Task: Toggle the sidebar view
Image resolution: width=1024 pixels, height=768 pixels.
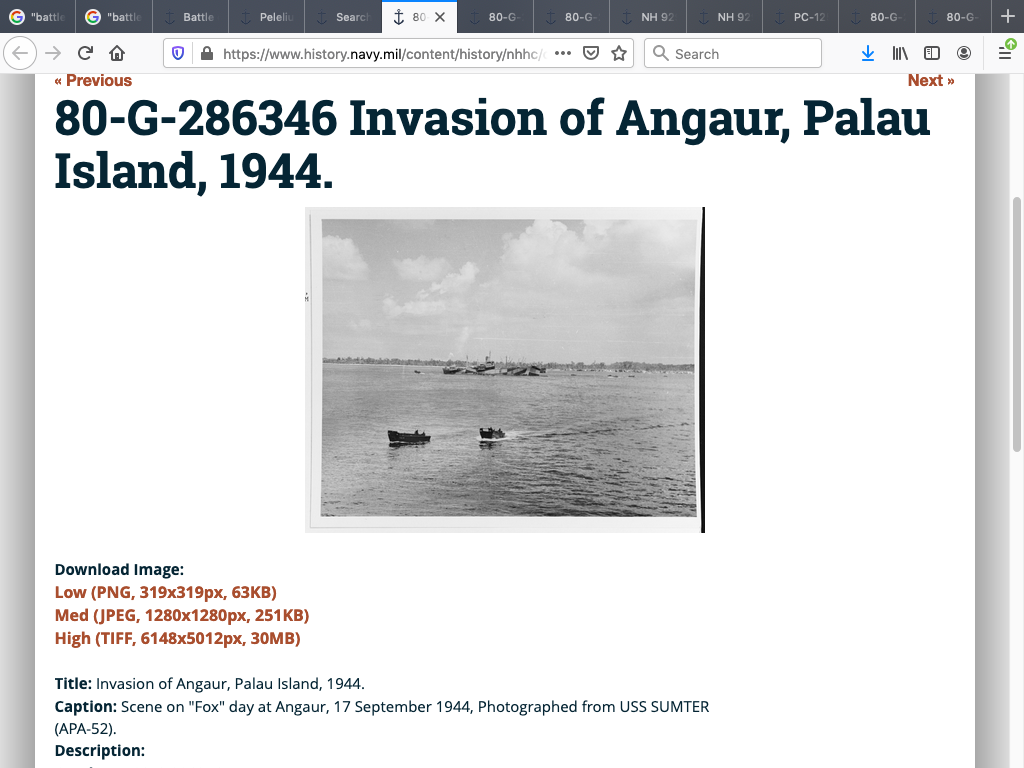Action: [x=932, y=53]
